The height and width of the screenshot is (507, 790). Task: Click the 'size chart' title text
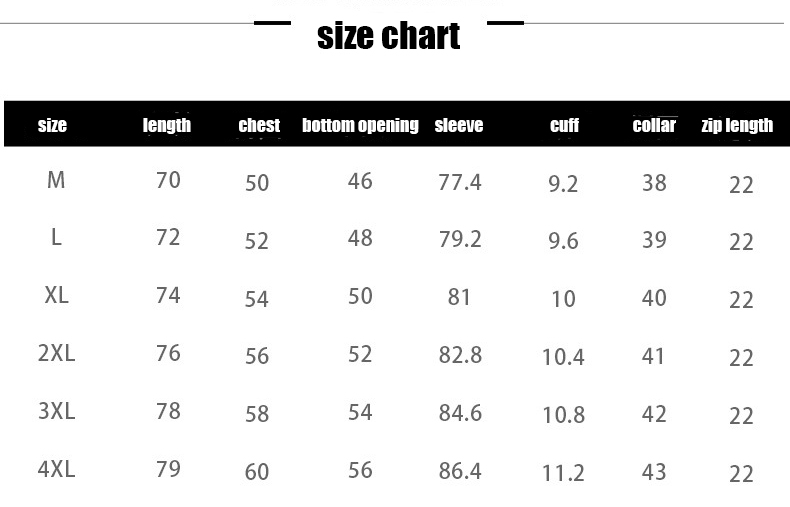(388, 36)
